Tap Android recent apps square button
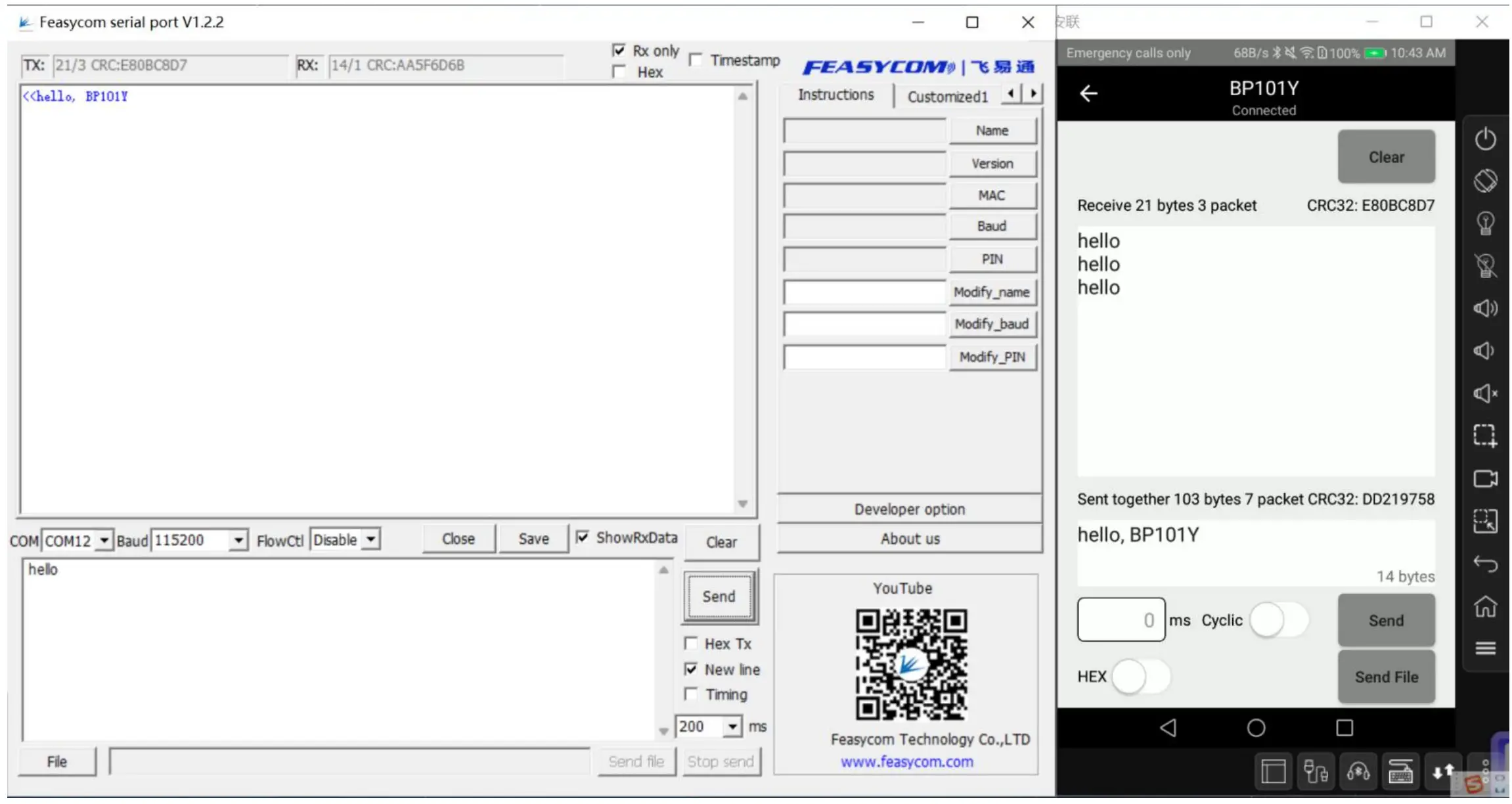The image size is (1512, 804). [x=1344, y=728]
